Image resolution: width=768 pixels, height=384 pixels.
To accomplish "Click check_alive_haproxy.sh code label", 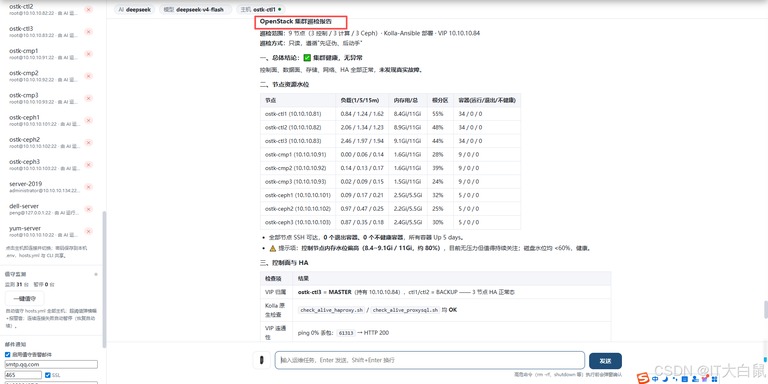I will pos(332,310).
